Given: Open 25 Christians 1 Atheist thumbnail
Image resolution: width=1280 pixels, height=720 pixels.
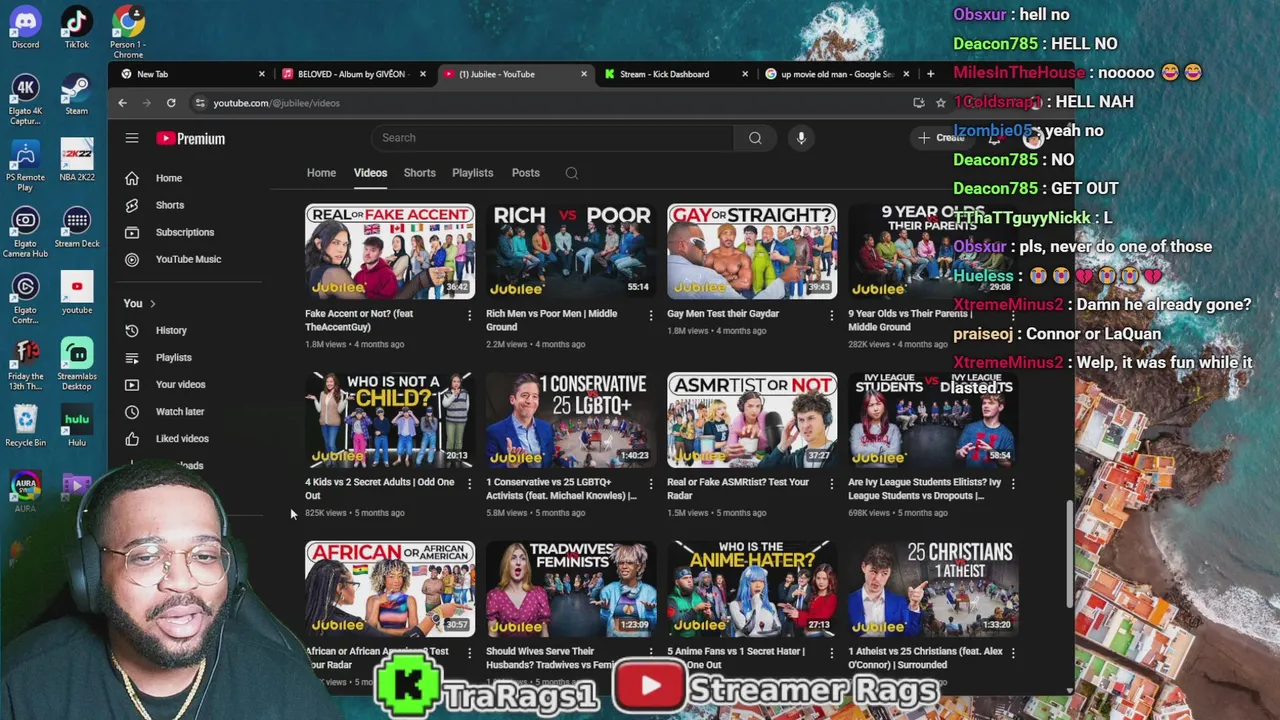Looking at the screenshot, I should click(x=933, y=589).
